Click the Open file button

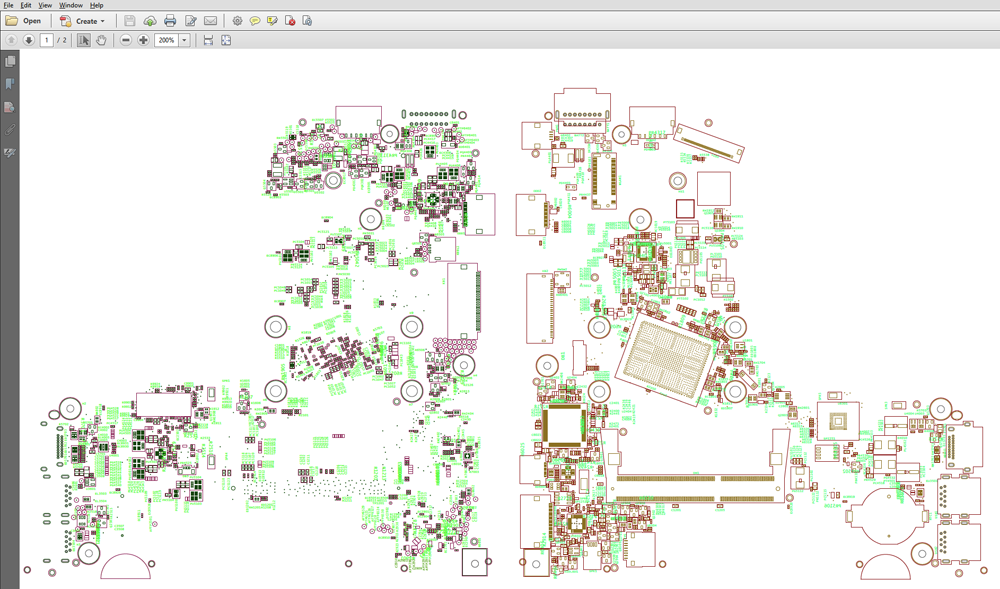24,21
